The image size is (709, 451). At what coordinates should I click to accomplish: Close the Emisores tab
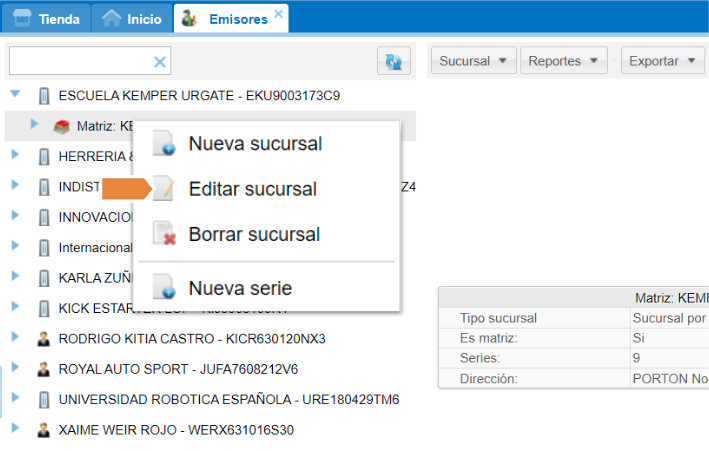[279, 13]
